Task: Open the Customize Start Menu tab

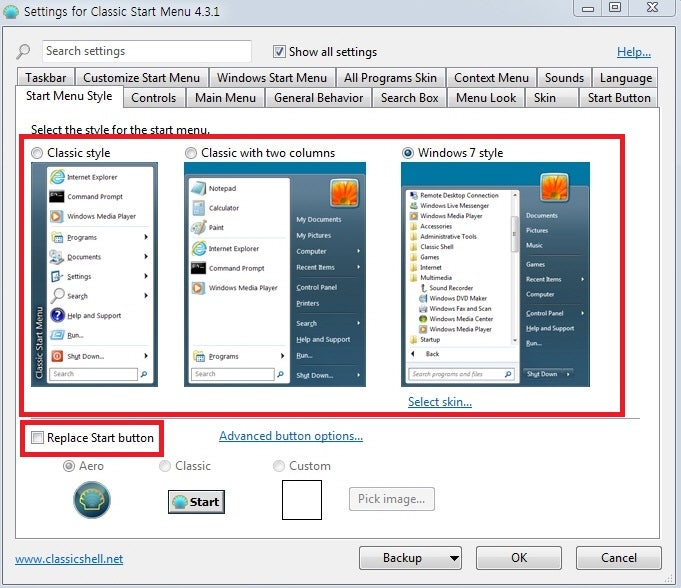Action: point(142,77)
